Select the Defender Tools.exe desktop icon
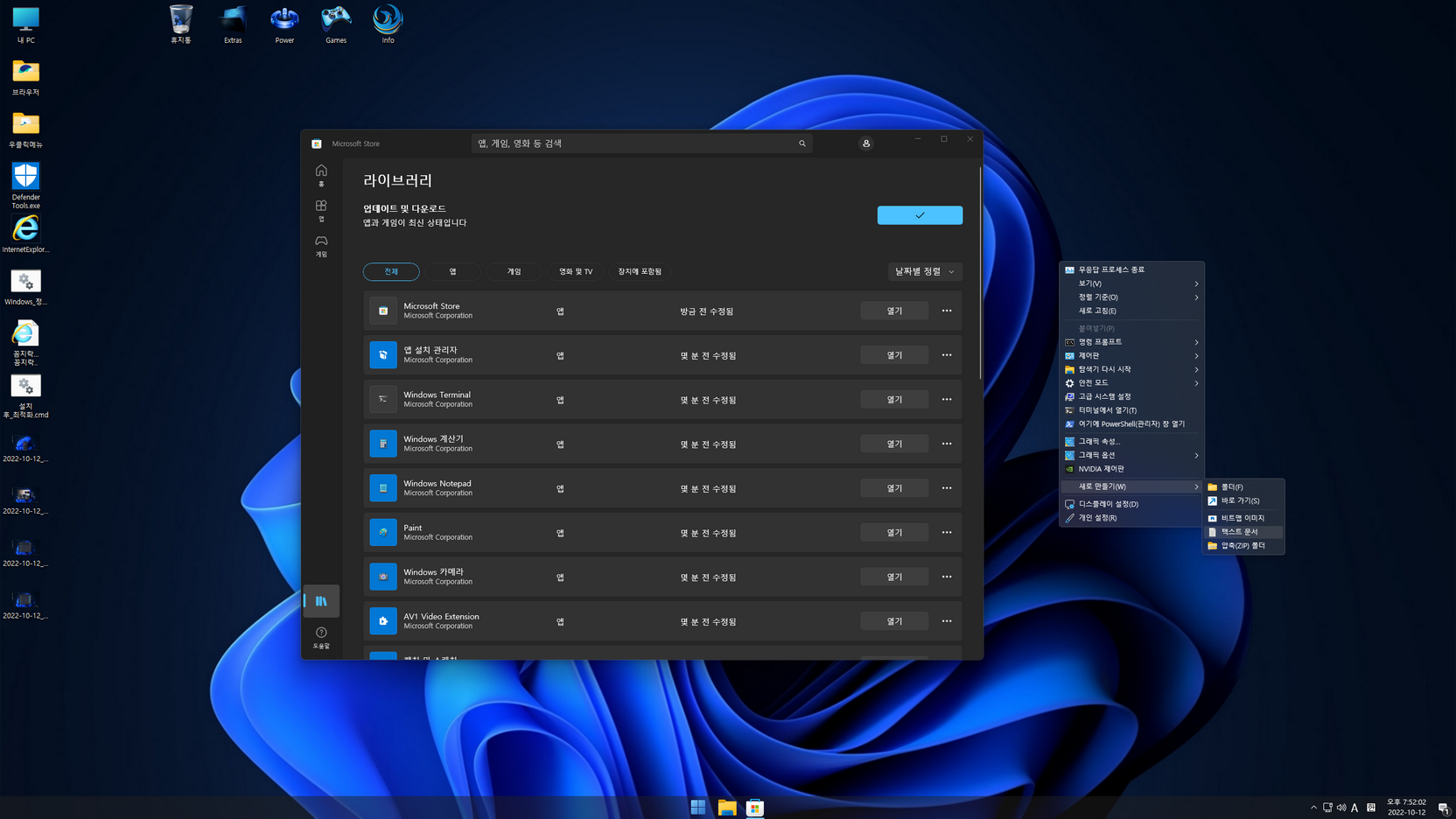This screenshot has width=1456, height=819. click(25, 185)
